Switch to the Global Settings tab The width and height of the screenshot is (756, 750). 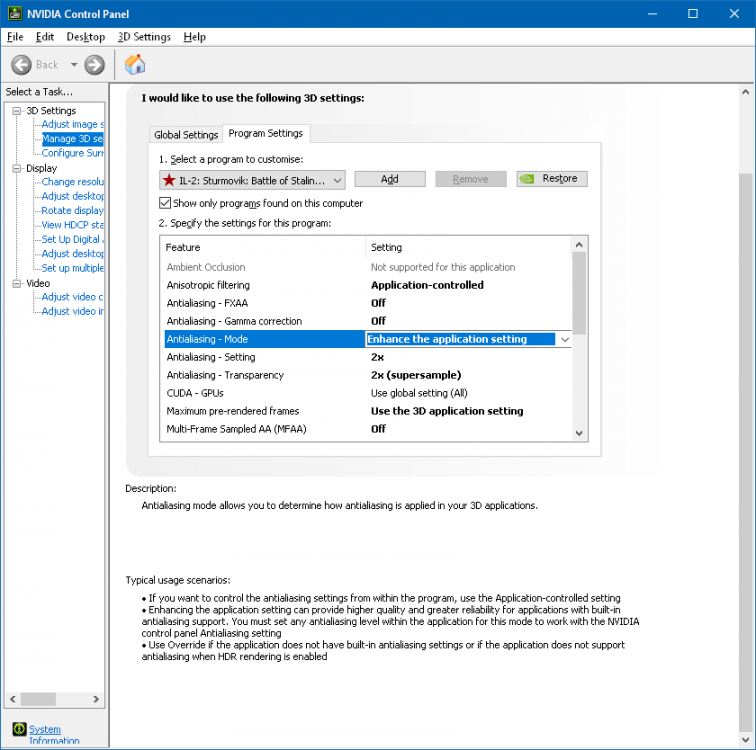[186, 135]
